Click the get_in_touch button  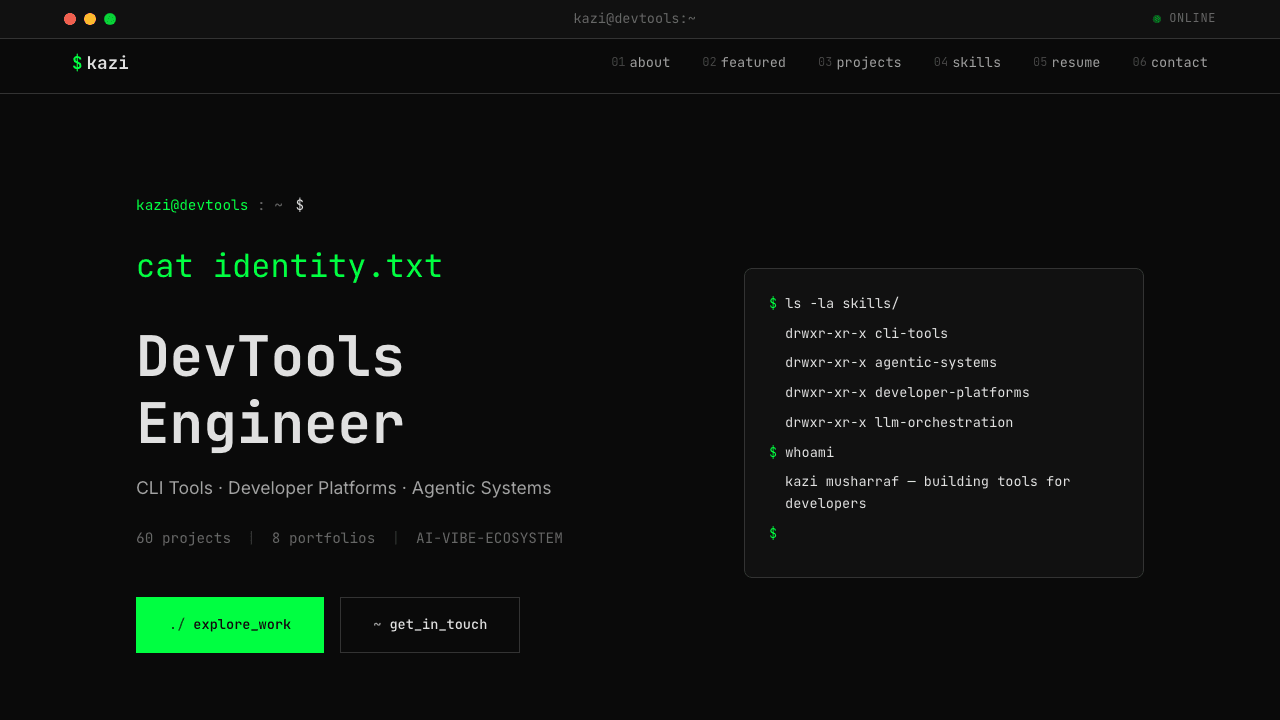coord(429,624)
